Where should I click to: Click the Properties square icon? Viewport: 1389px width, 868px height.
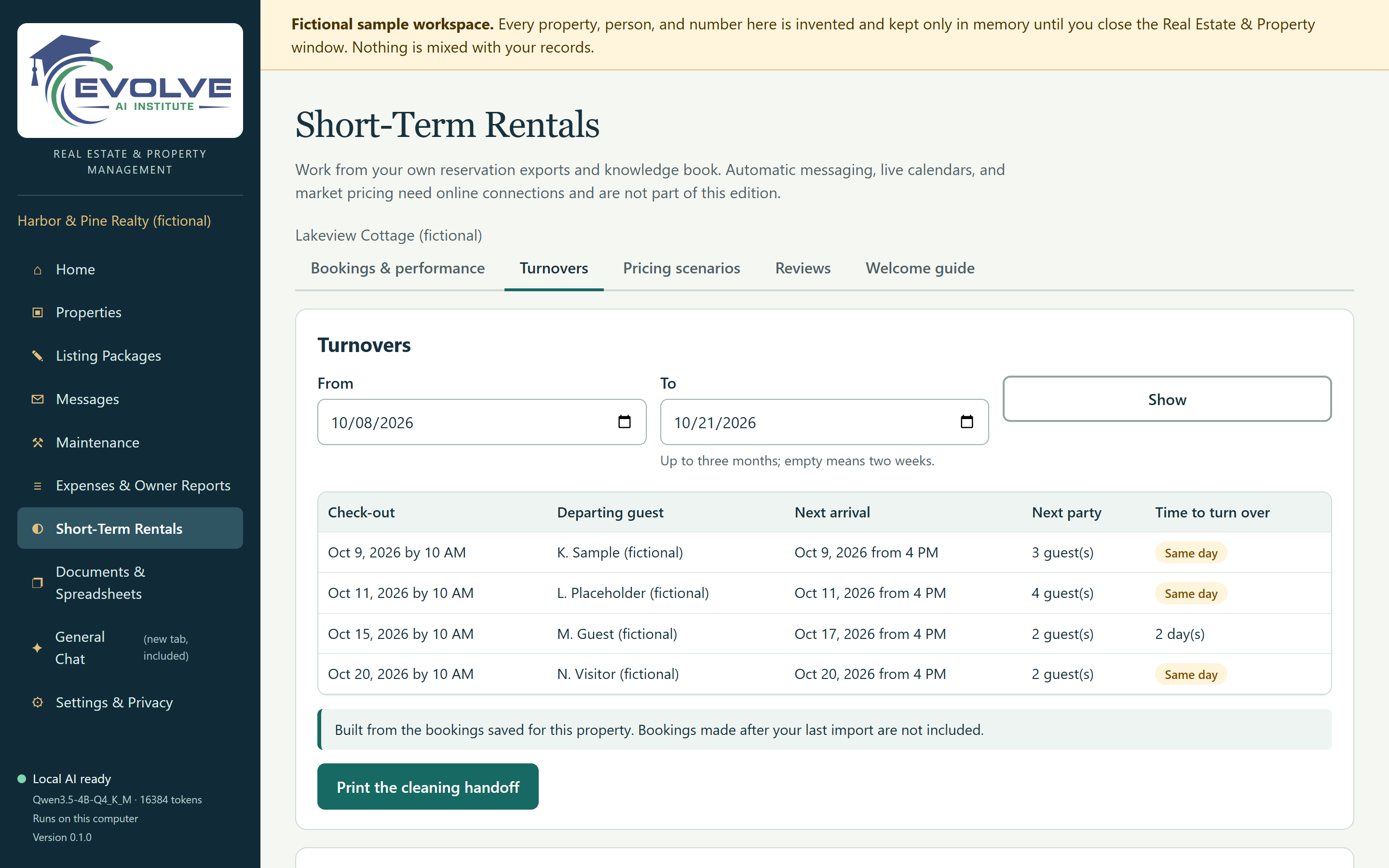tap(37, 313)
